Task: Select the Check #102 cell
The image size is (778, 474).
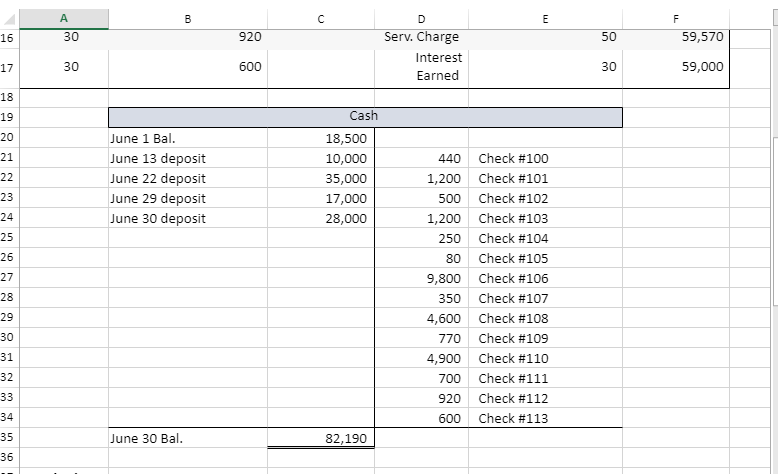Action: (x=545, y=198)
